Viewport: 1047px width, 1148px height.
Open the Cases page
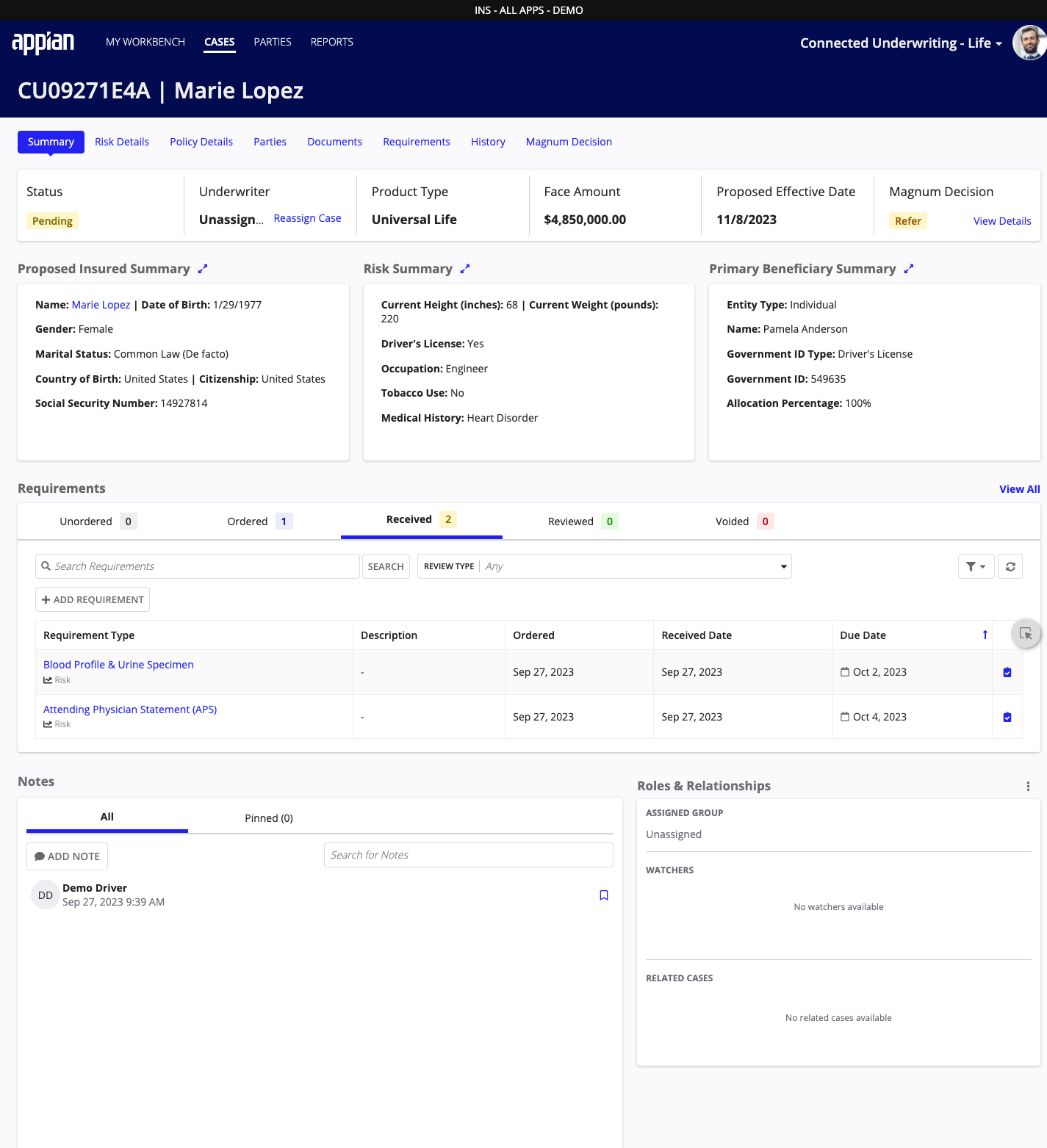220,42
